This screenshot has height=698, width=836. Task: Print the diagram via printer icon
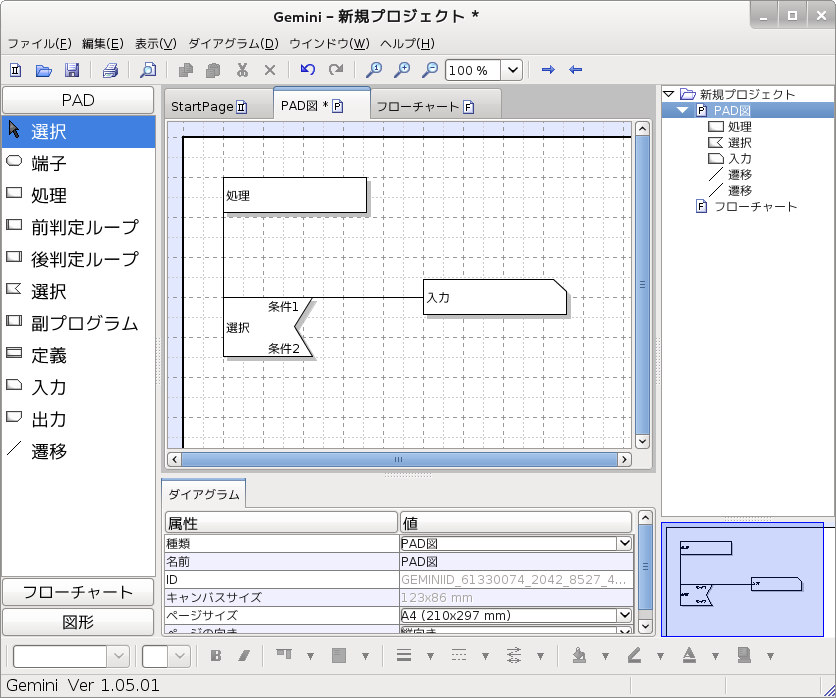click(x=110, y=70)
